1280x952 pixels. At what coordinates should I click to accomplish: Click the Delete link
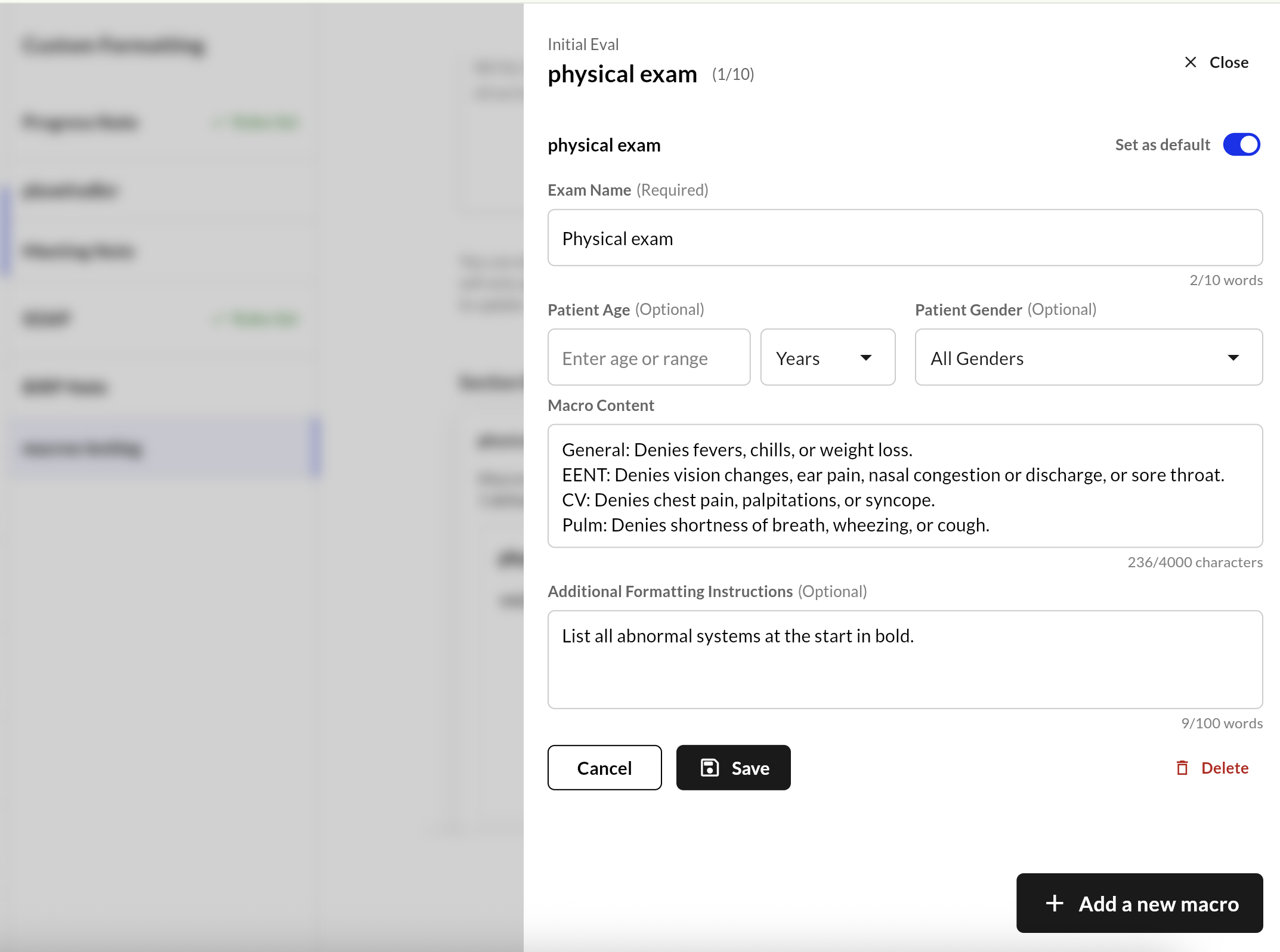[x=1225, y=768]
